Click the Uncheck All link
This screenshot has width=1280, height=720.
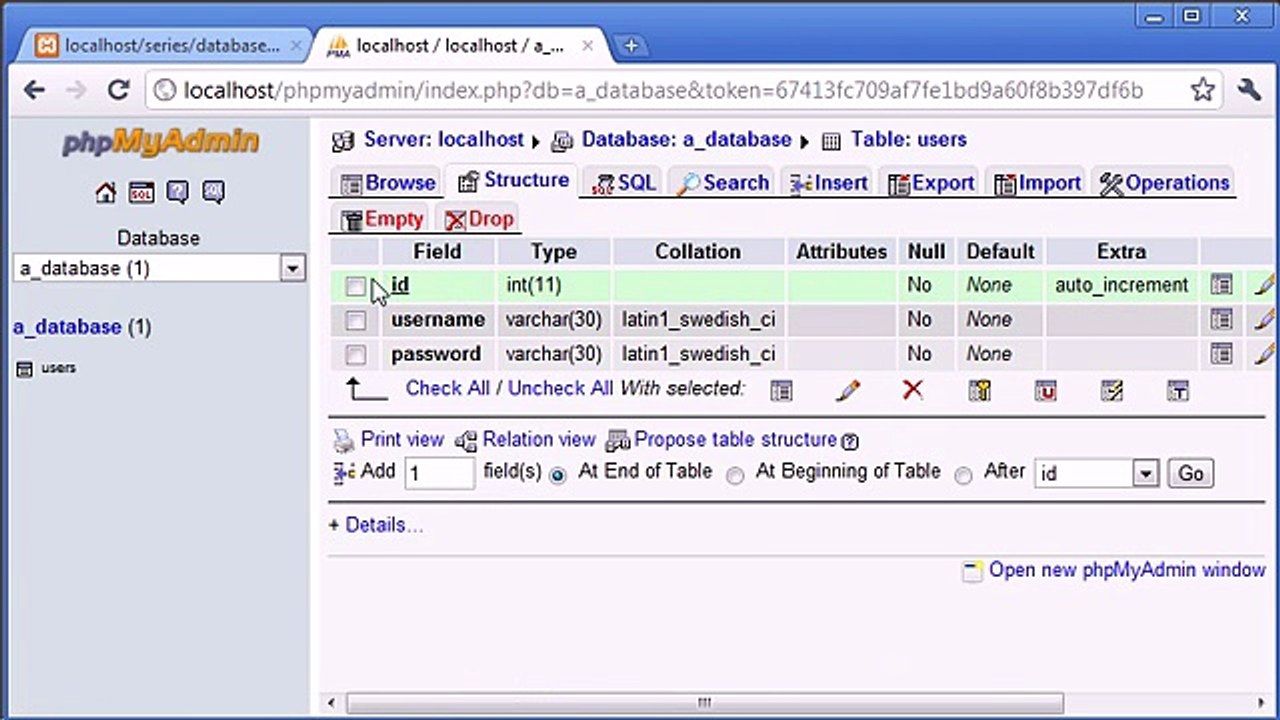[561, 388]
